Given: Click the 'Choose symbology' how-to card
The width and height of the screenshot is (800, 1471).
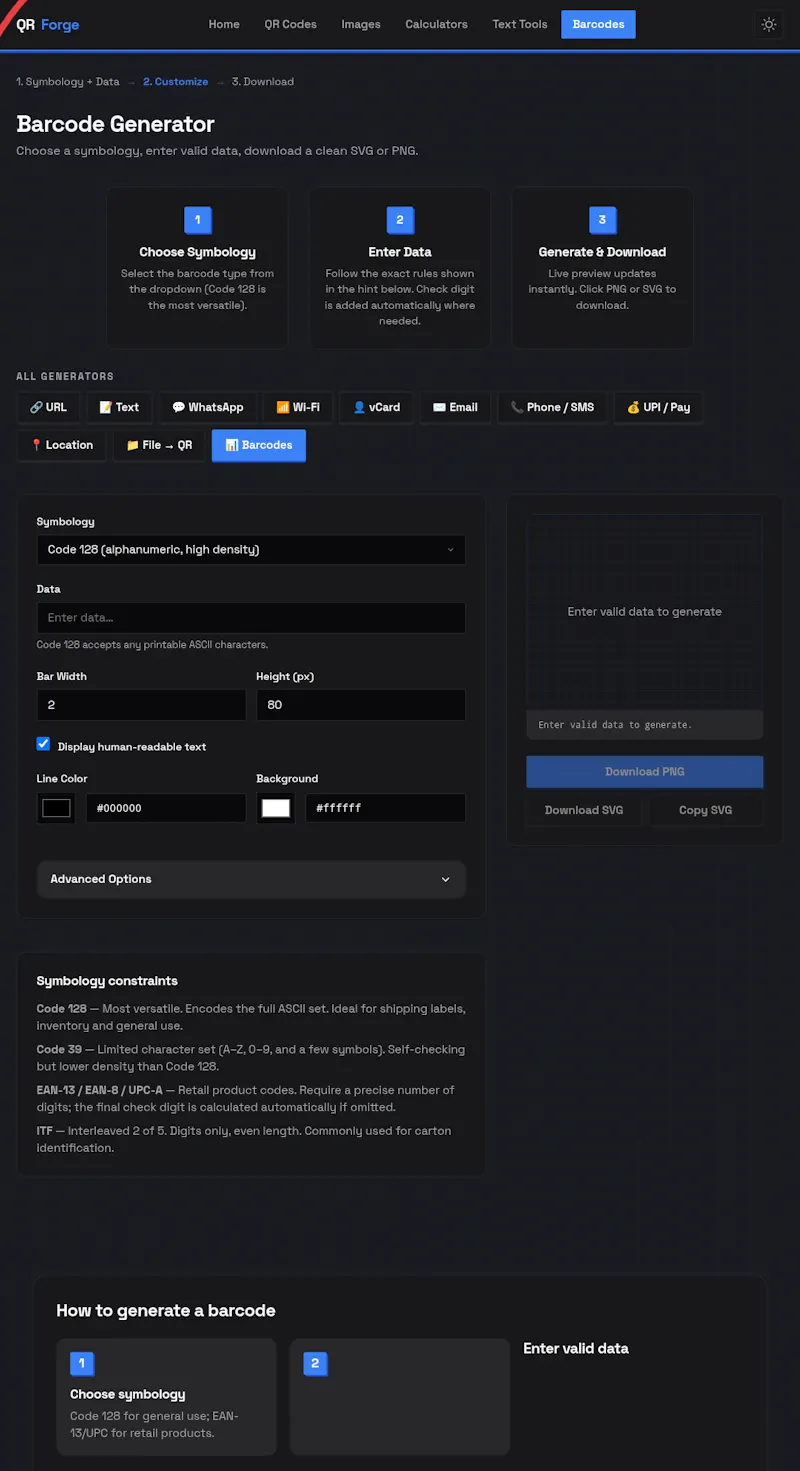Looking at the screenshot, I should (x=166, y=1397).
